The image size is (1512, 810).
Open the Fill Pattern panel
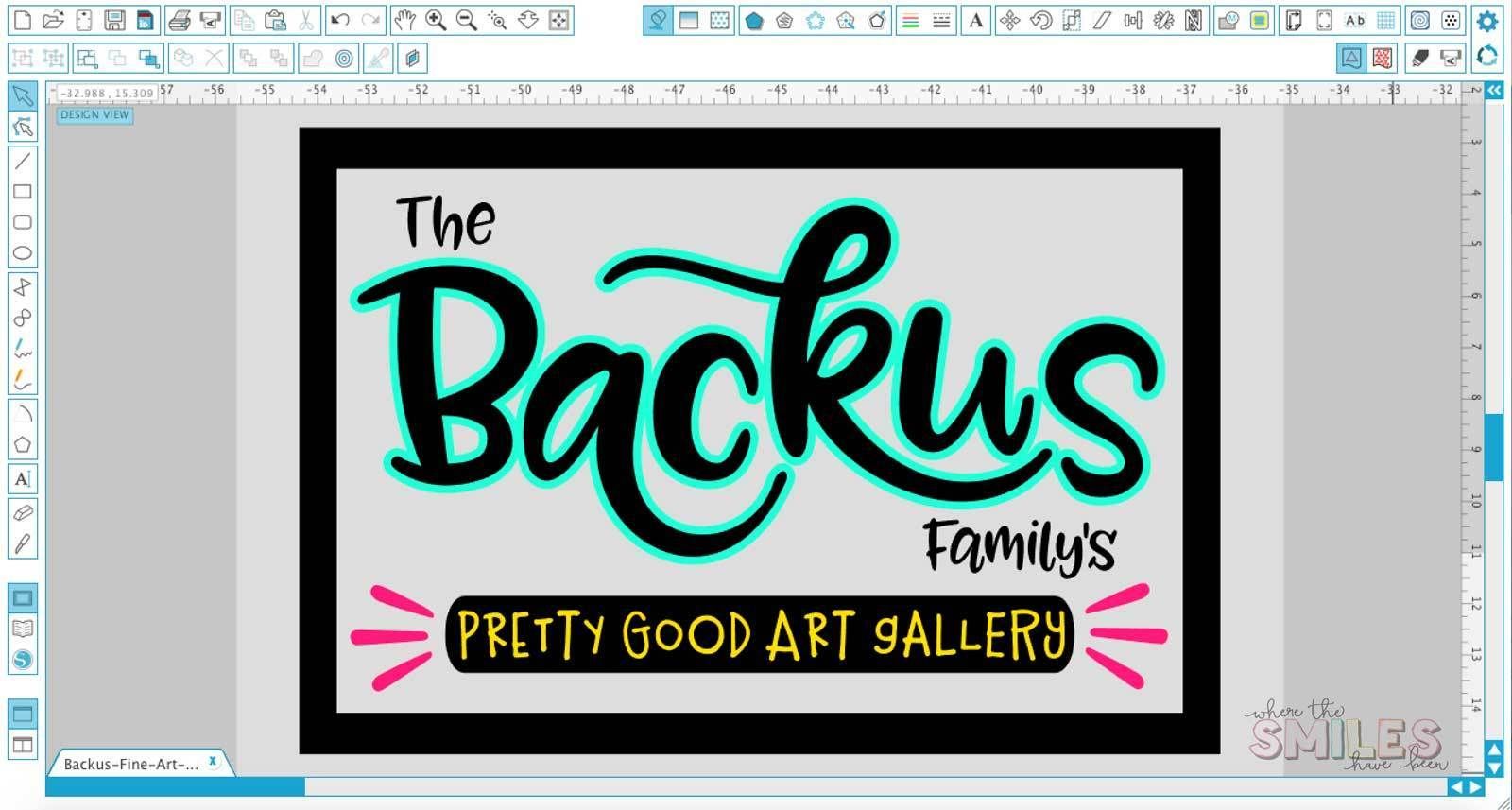coord(720,20)
